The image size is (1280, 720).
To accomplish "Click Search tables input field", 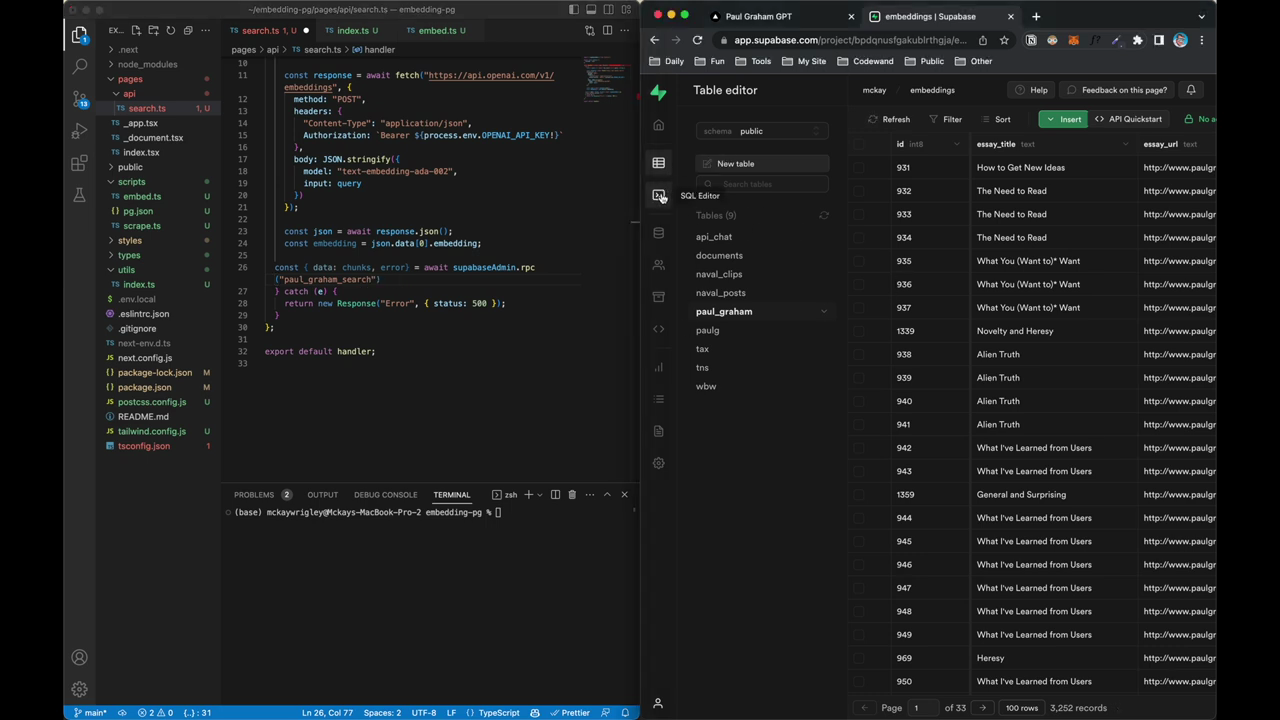I will click(762, 184).
